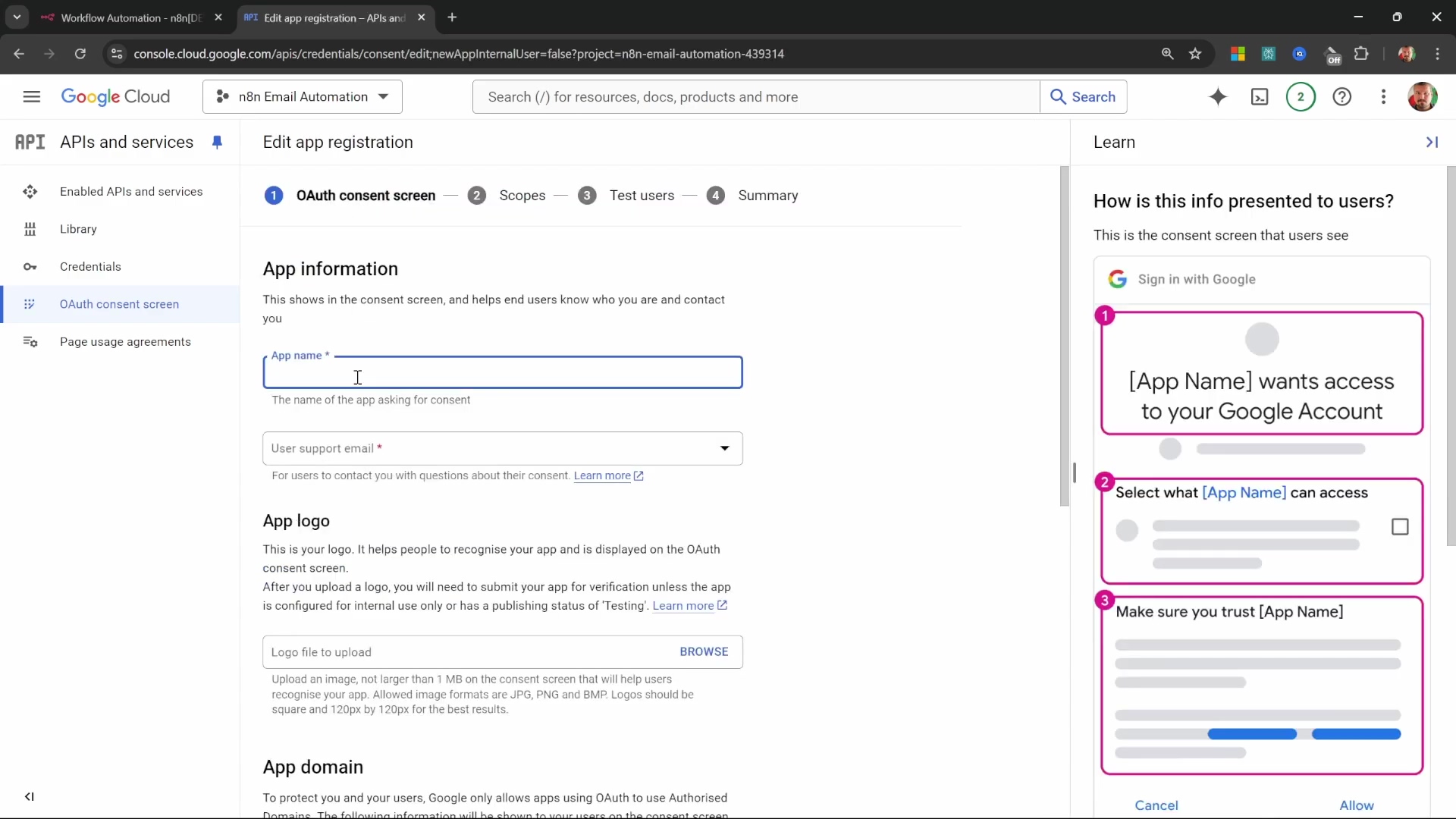Open the help question mark icon
Viewport: 1456px width, 819px height.
click(x=1342, y=97)
